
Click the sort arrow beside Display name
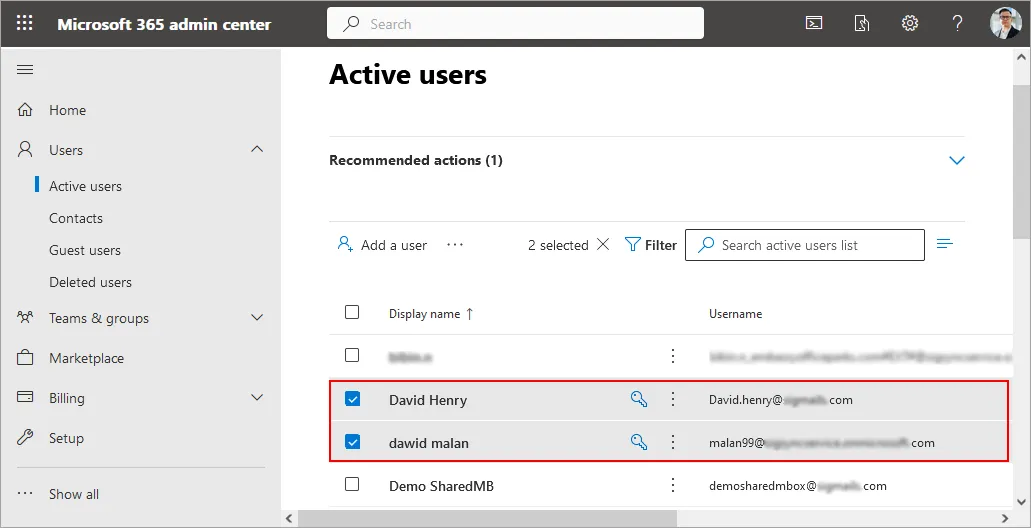(469, 314)
